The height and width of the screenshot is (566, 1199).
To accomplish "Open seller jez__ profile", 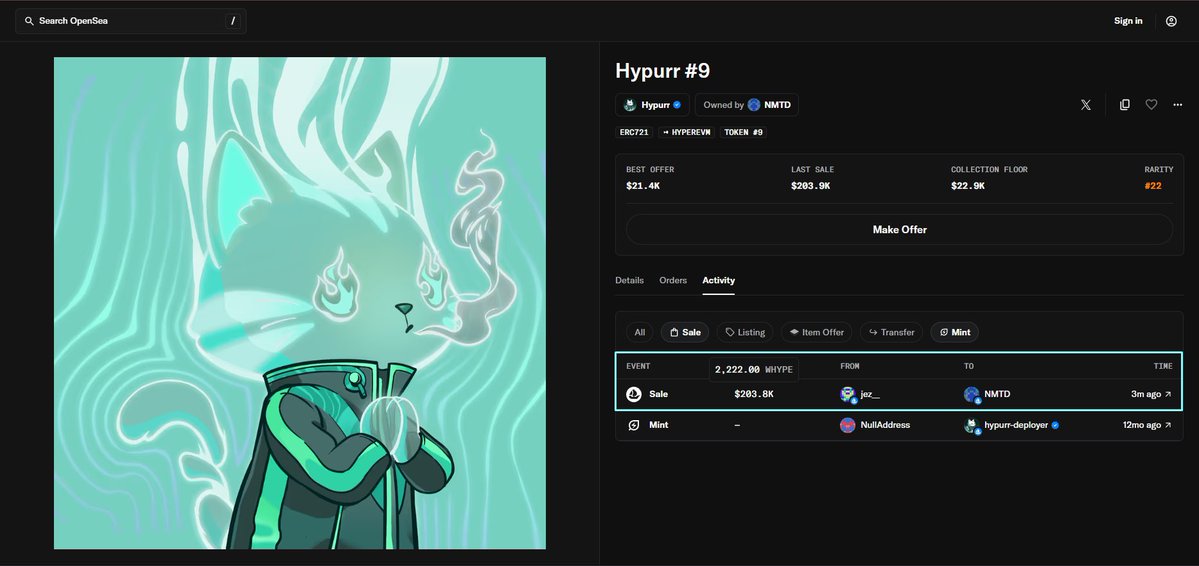I will (870, 394).
